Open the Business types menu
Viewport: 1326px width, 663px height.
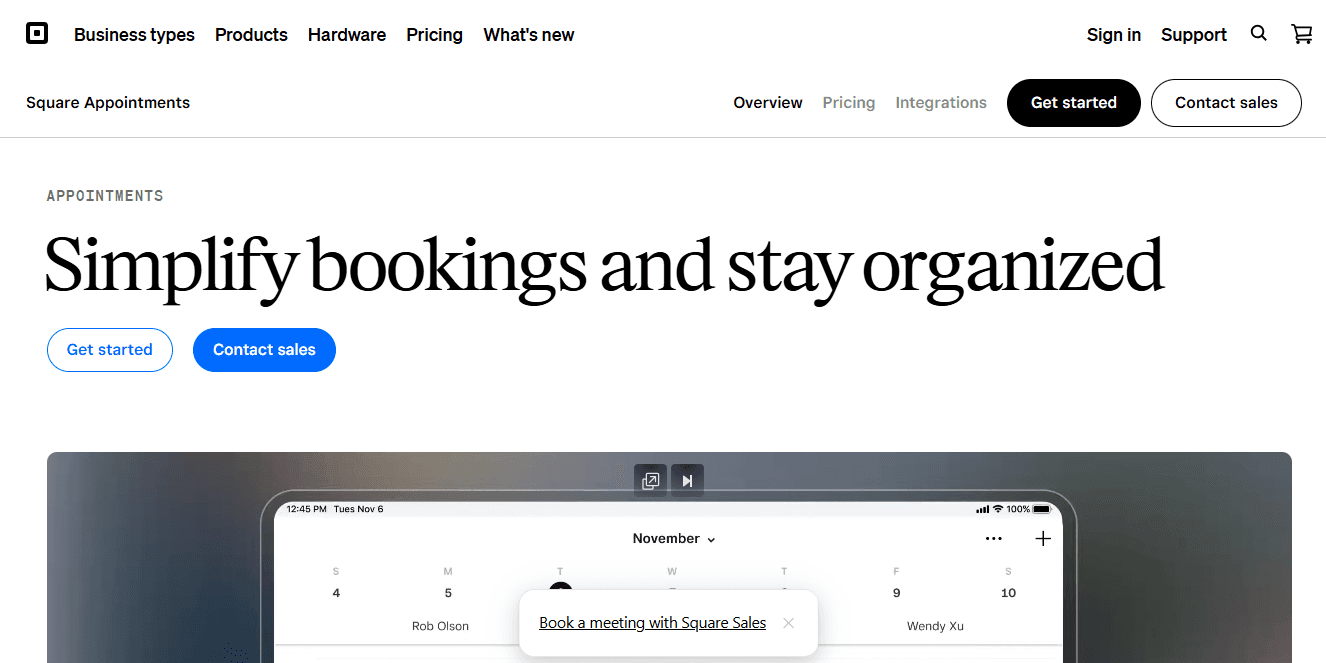click(134, 35)
